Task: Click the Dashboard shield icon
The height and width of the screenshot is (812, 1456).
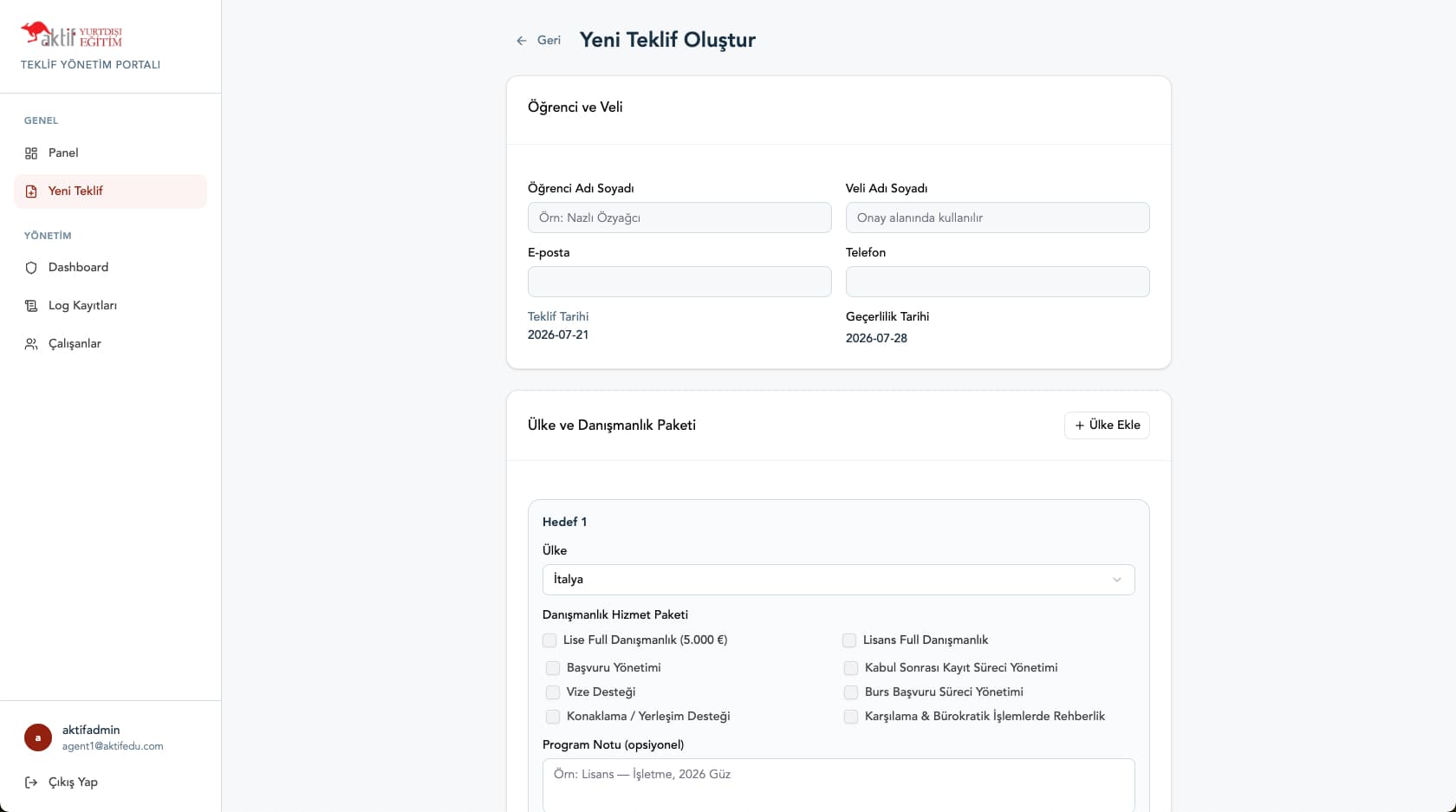Action: coord(31,268)
